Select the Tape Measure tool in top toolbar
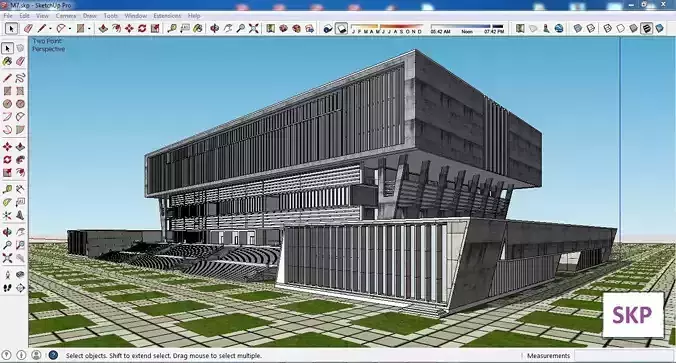676x363 pixels. coord(172,28)
